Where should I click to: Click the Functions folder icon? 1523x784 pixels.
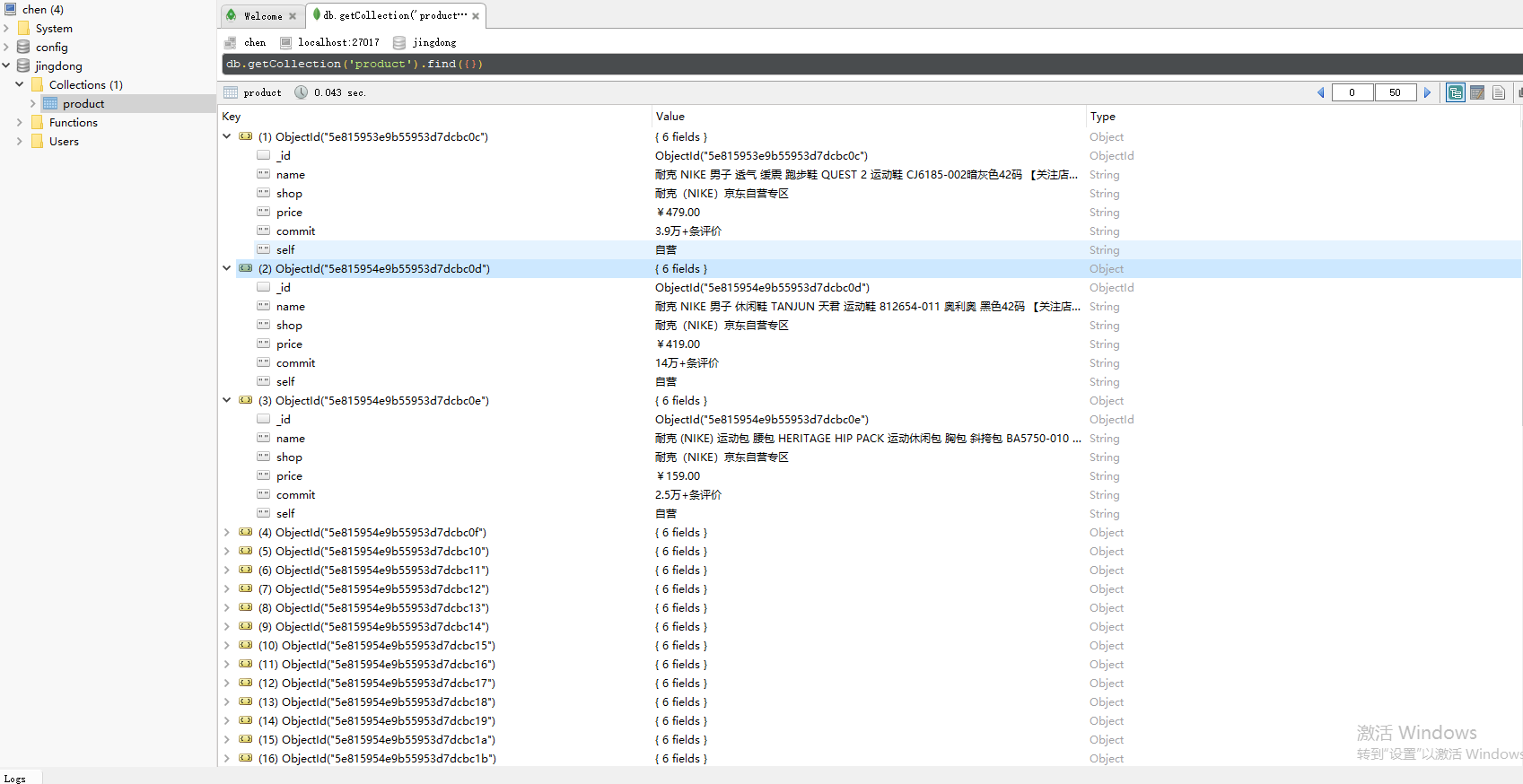click(37, 122)
